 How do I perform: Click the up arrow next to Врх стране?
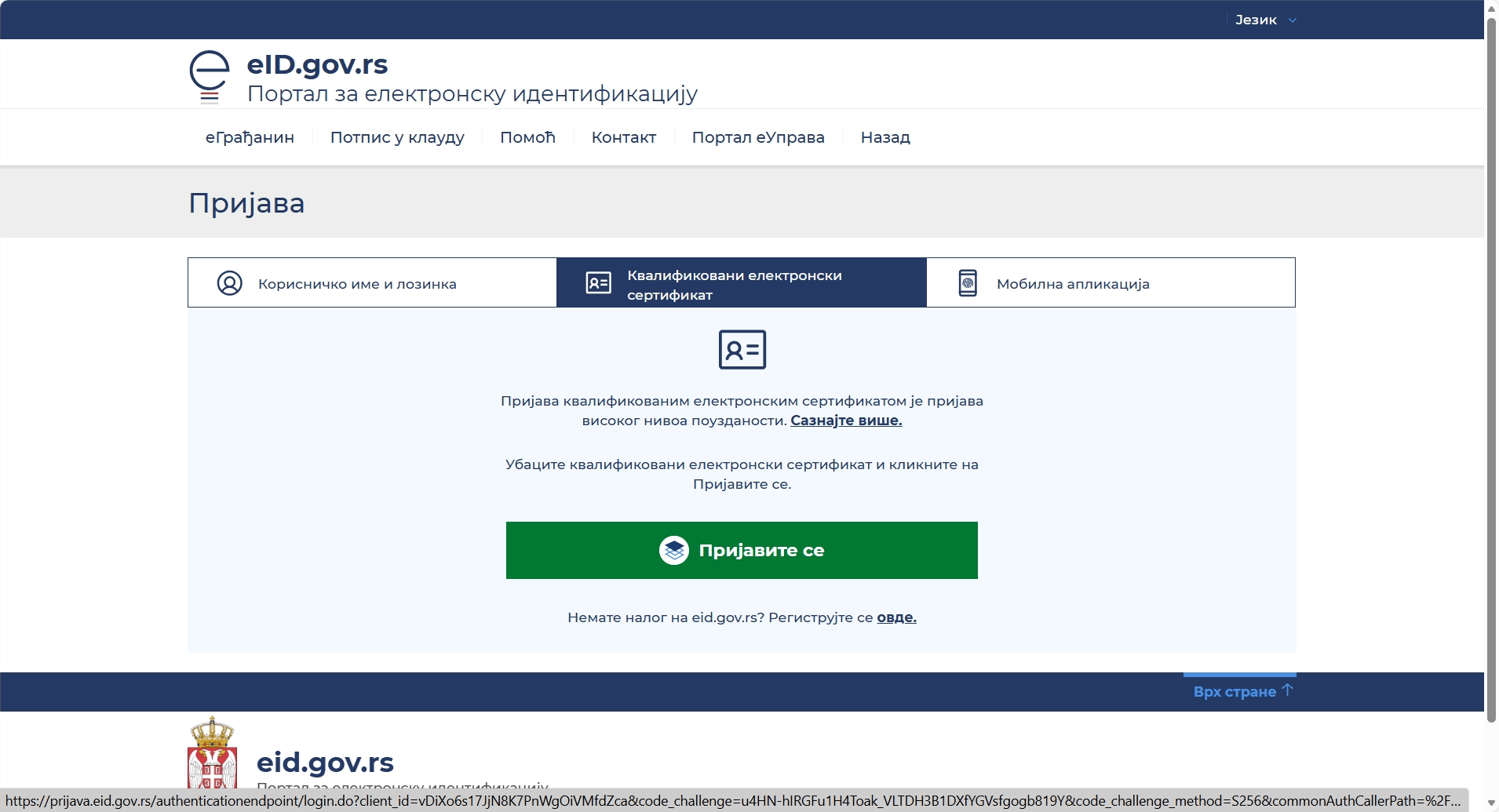pyautogui.click(x=1287, y=690)
